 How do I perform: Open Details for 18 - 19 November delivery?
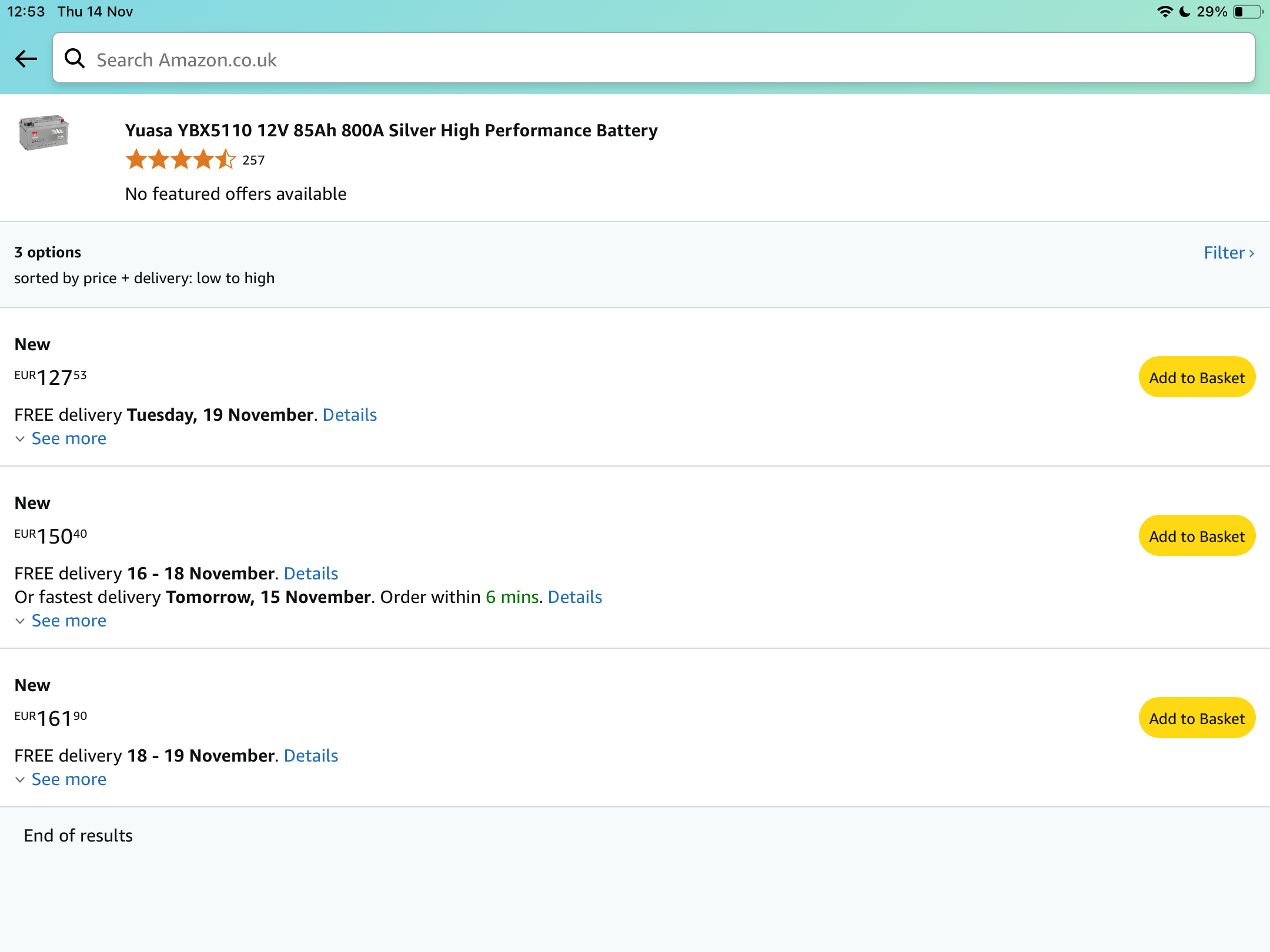[311, 756]
